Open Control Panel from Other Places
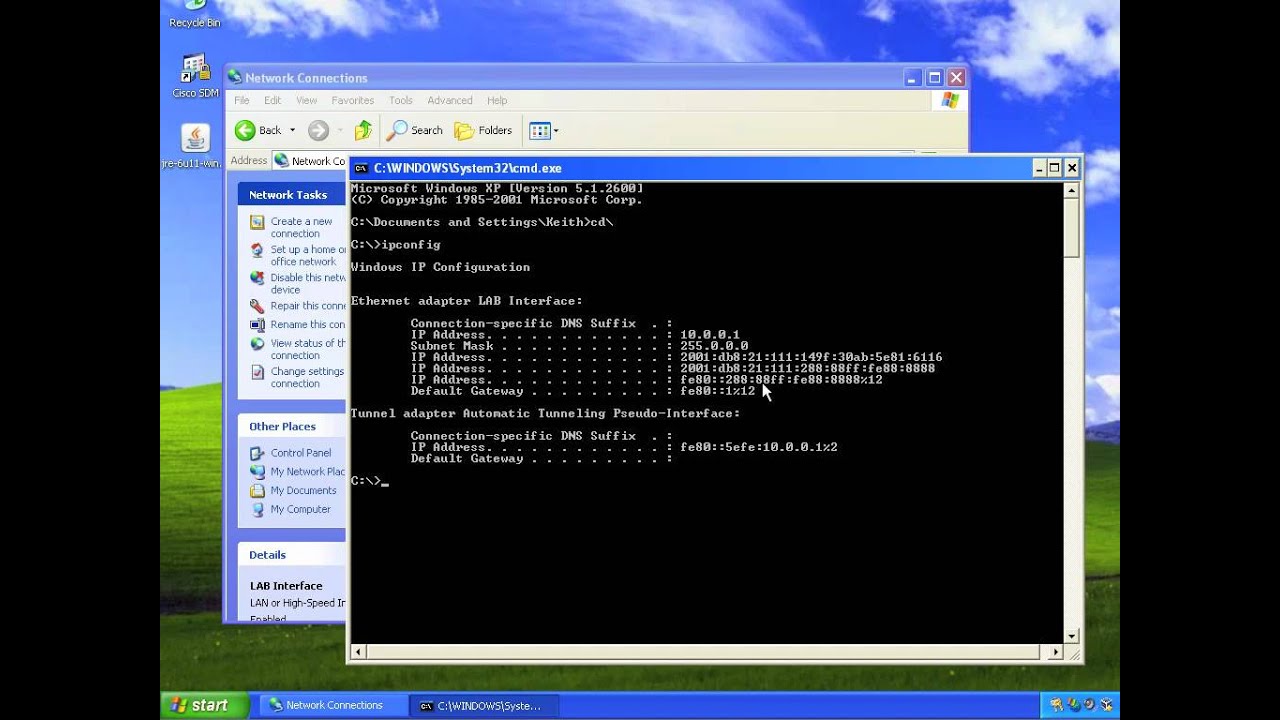 coord(300,453)
